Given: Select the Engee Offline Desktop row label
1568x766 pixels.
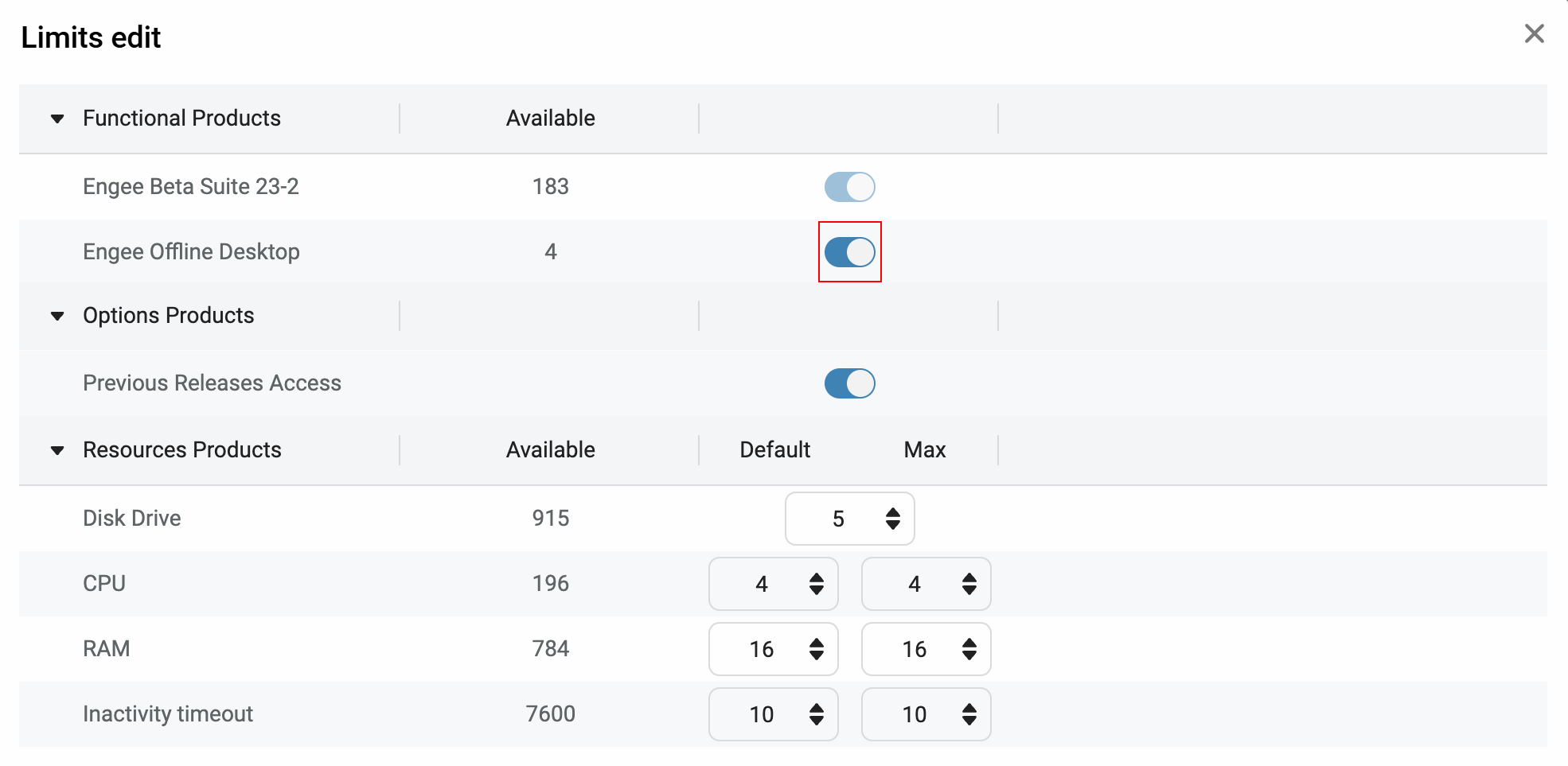Looking at the screenshot, I should click(191, 252).
